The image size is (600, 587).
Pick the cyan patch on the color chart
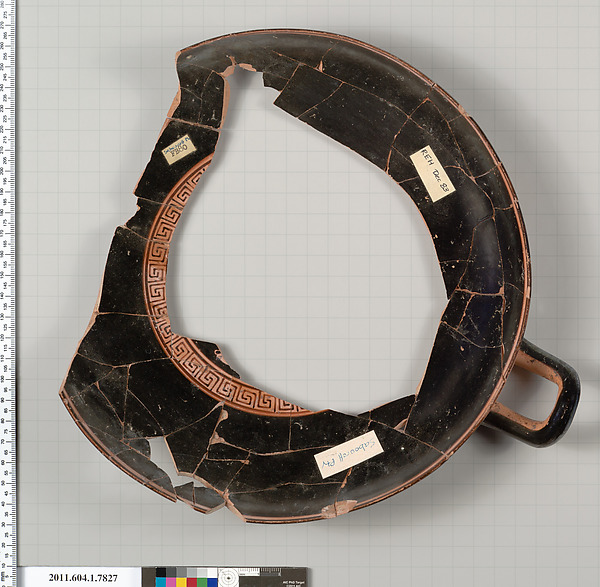coord(161,582)
